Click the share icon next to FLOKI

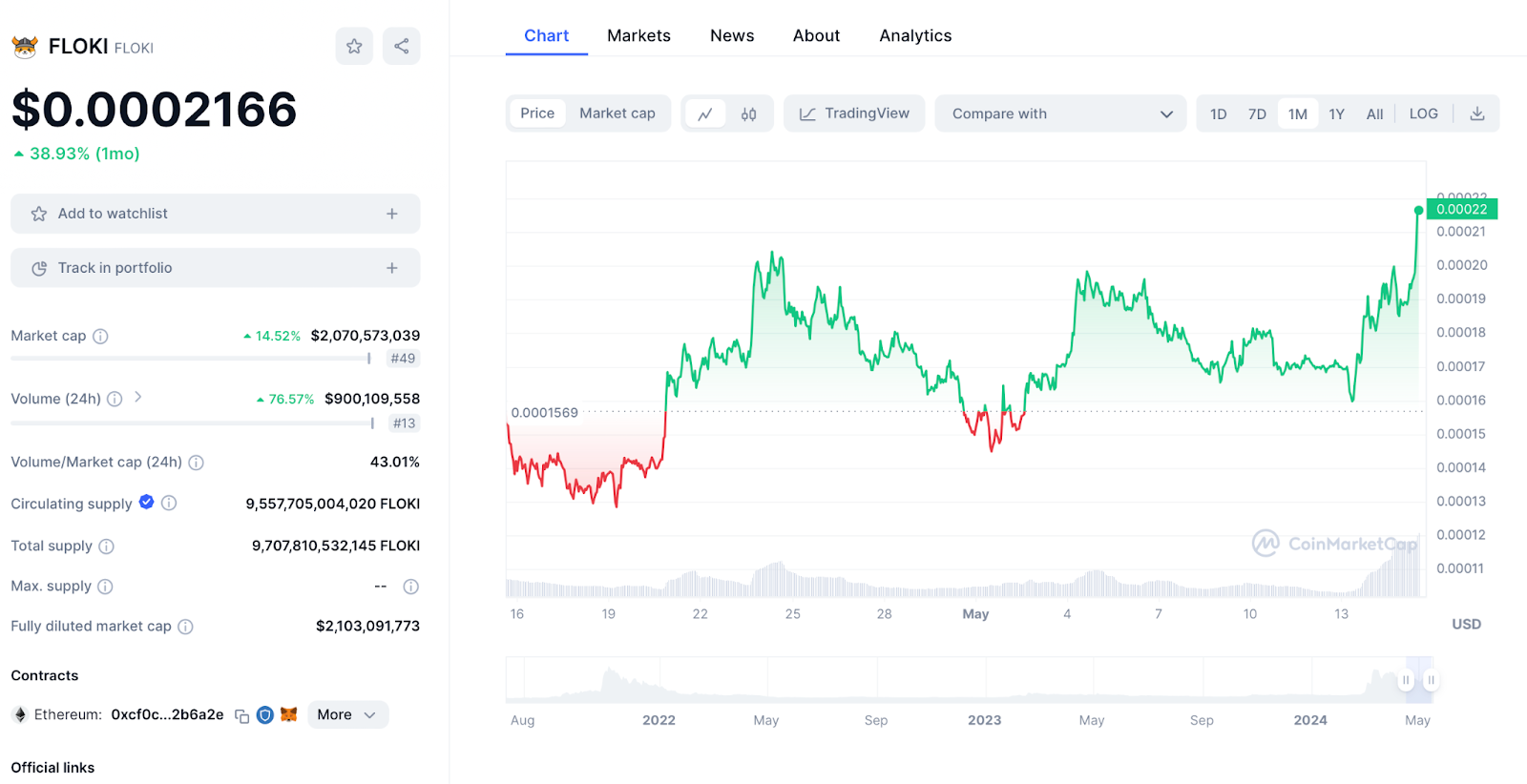pos(402,46)
